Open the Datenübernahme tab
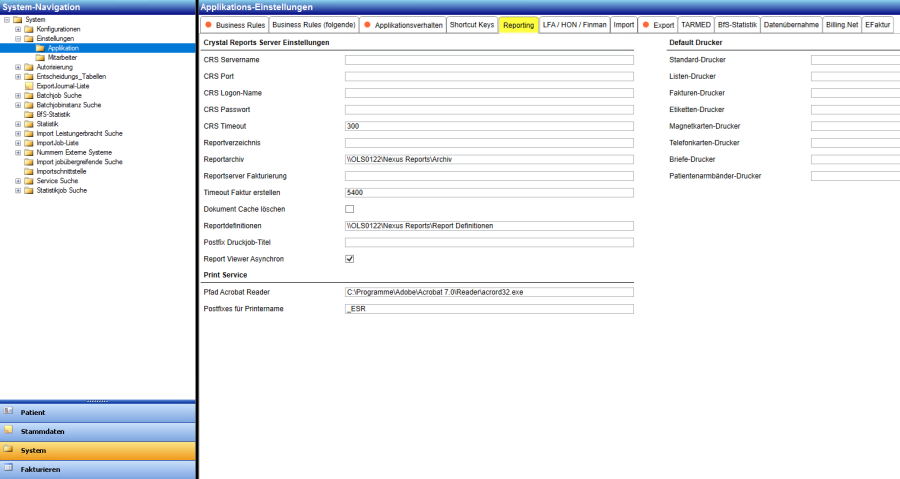The height and width of the screenshot is (479, 900). pos(791,25)
